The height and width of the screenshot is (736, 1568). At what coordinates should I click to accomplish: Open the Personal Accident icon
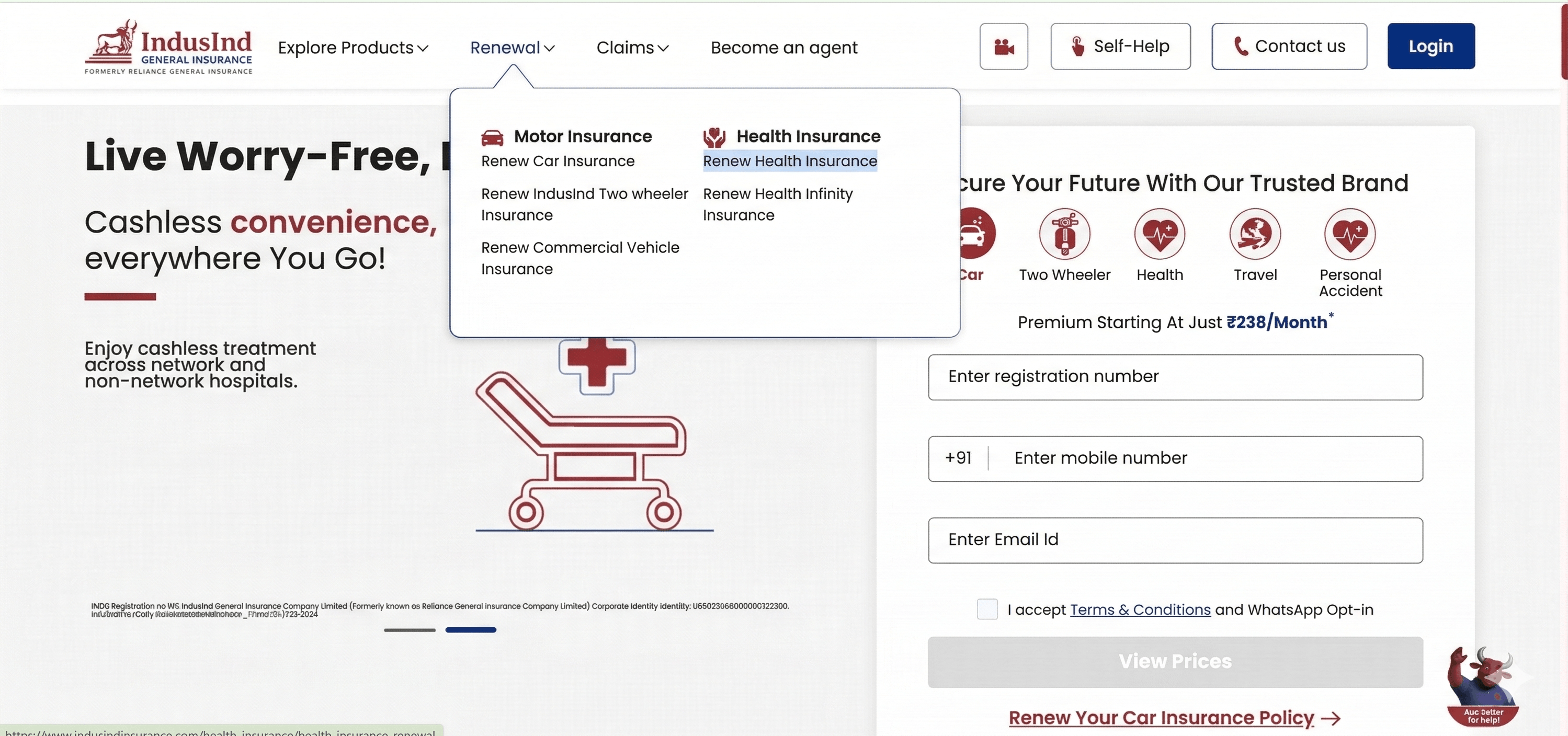[1350, 234]
